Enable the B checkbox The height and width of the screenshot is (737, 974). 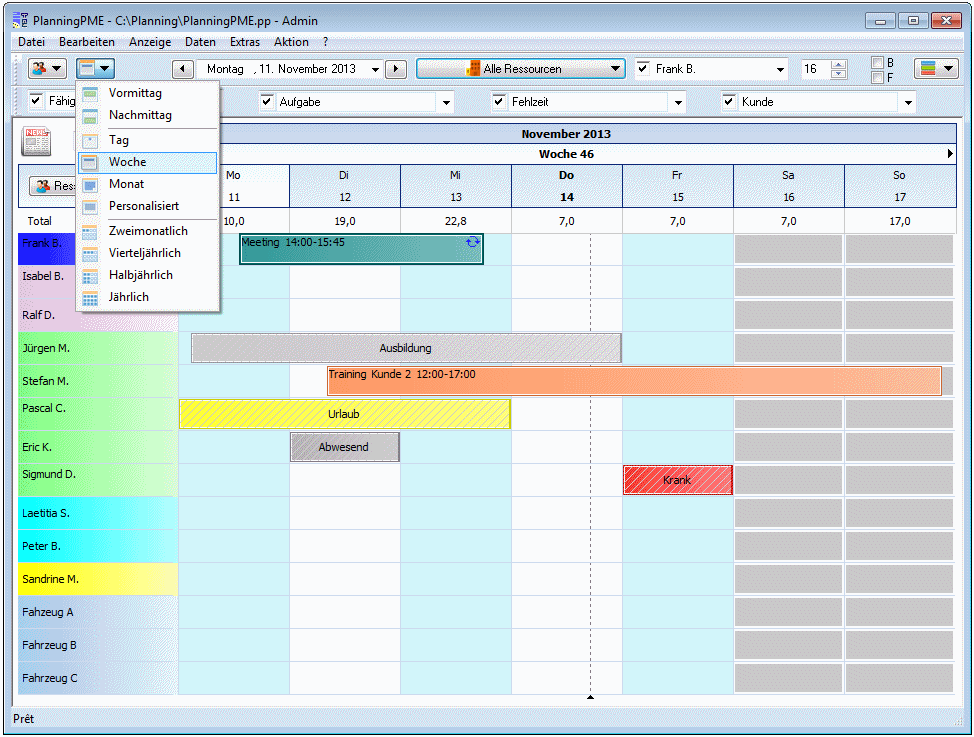point(877,62)
